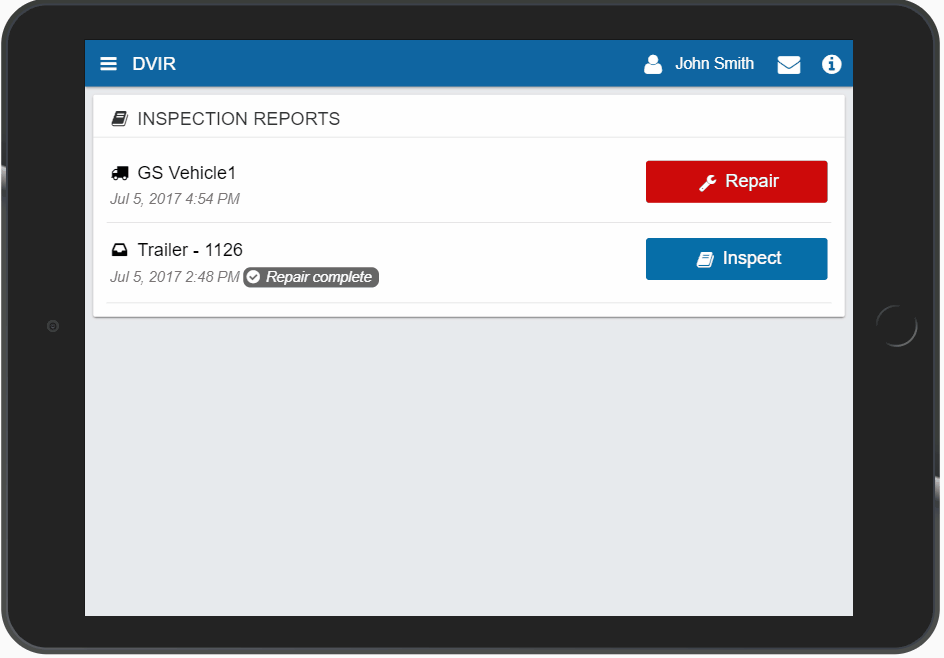Click the Jul 5, 2017 2:48 PM timestamp
The width and height of the screenshot is (944, 658).
pos(175,277)
